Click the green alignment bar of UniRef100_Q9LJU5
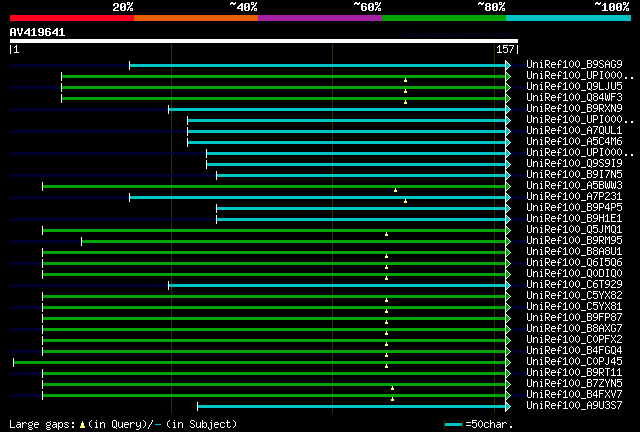Viewport: 640px width, 432px height. 284,87
